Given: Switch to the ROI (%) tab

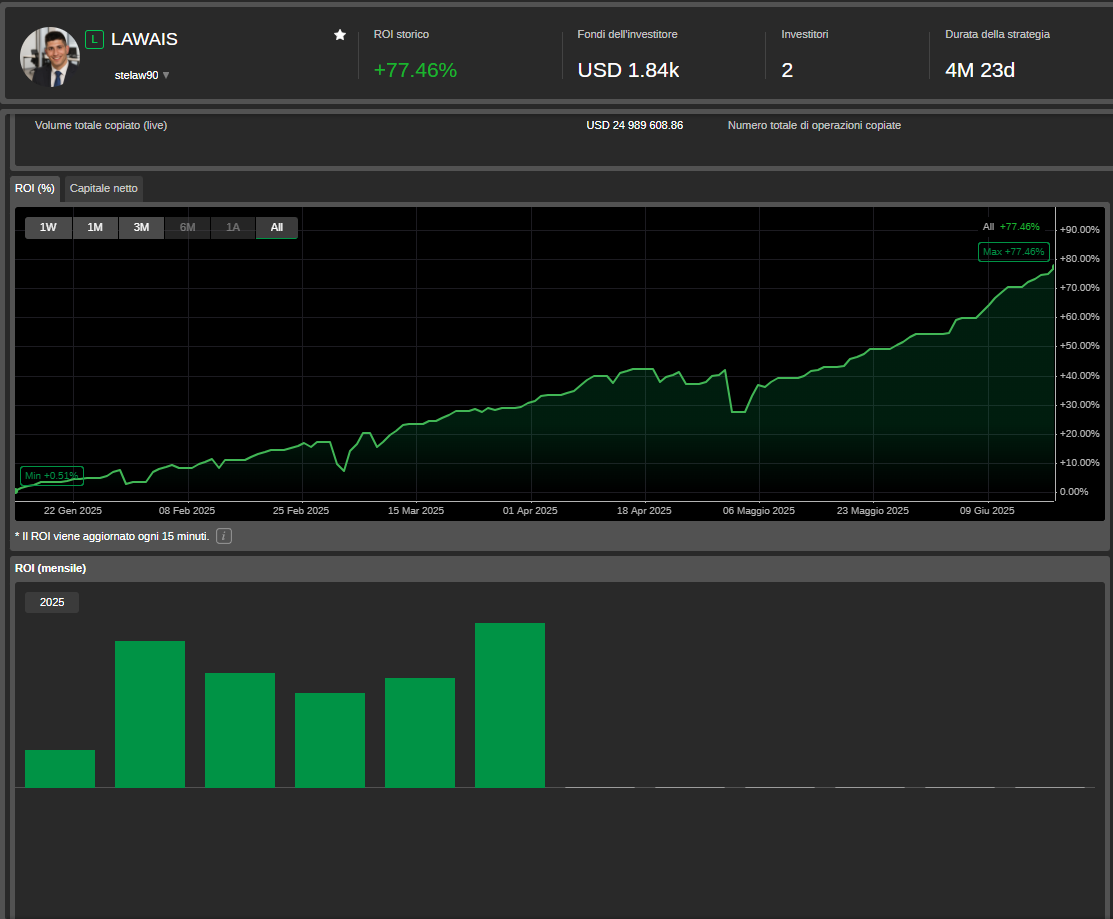Looking at the screenshot, I should [x=35, y=188].
